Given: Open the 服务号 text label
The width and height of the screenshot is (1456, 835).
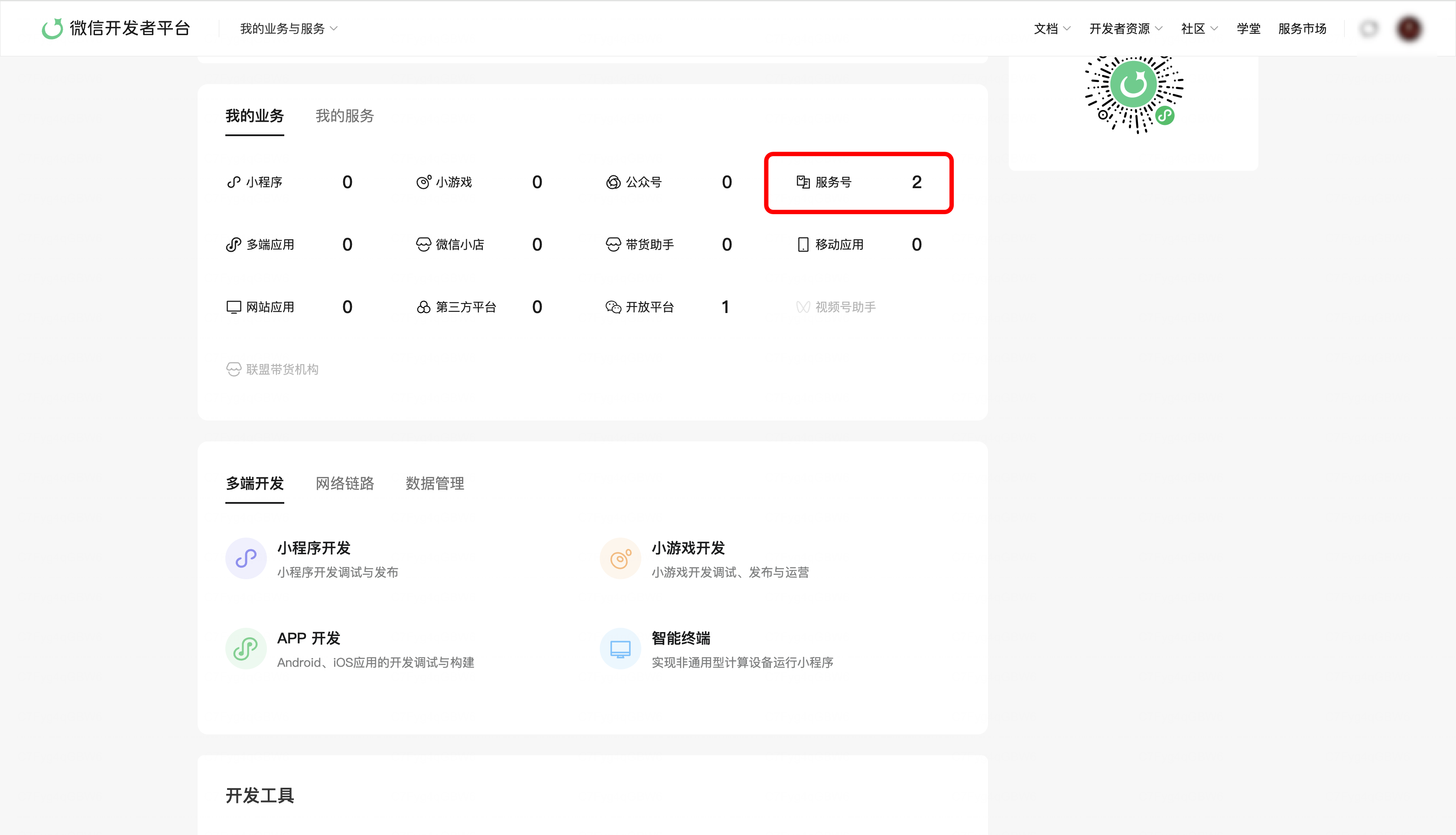Looking at the screenshot, I should click(x=833, y=183).
